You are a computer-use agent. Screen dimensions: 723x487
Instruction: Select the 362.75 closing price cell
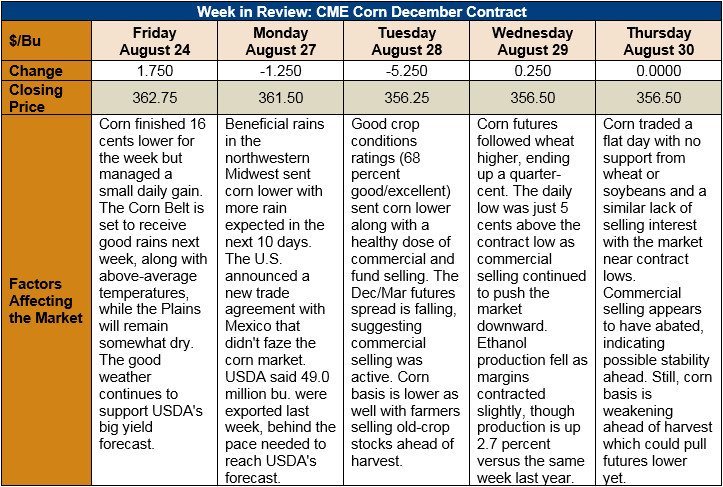click(154, 98)
